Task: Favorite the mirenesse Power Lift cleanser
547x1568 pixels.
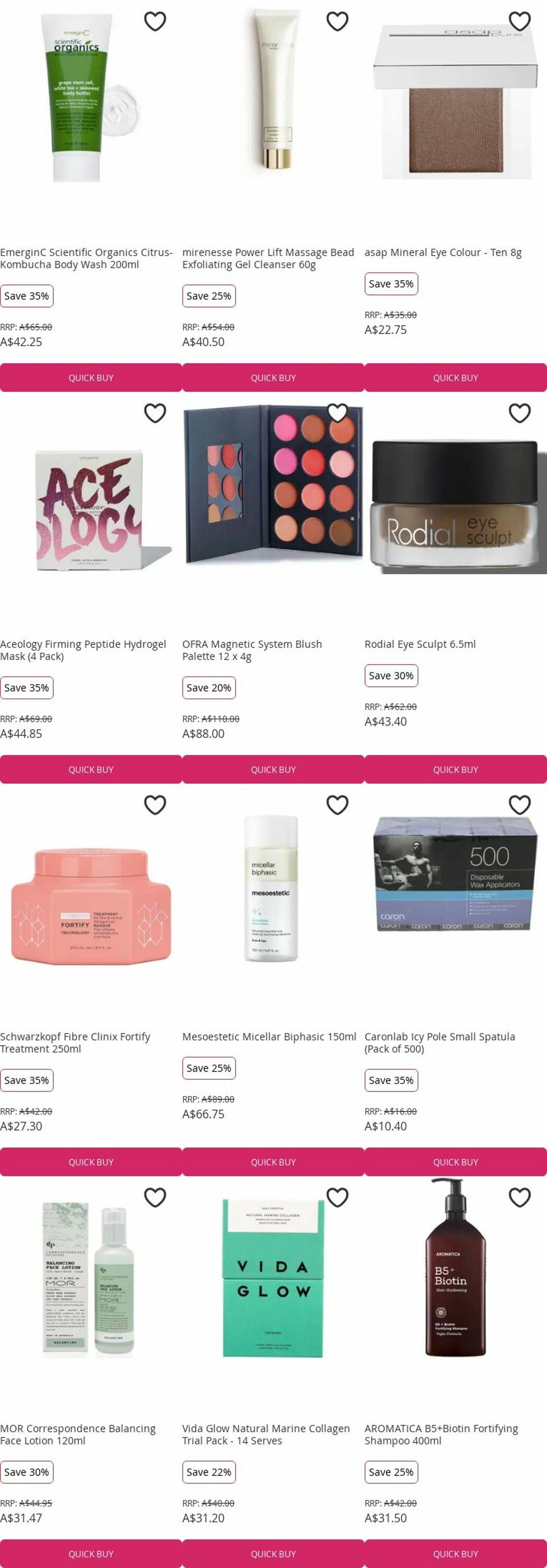Action: (337, 21)
